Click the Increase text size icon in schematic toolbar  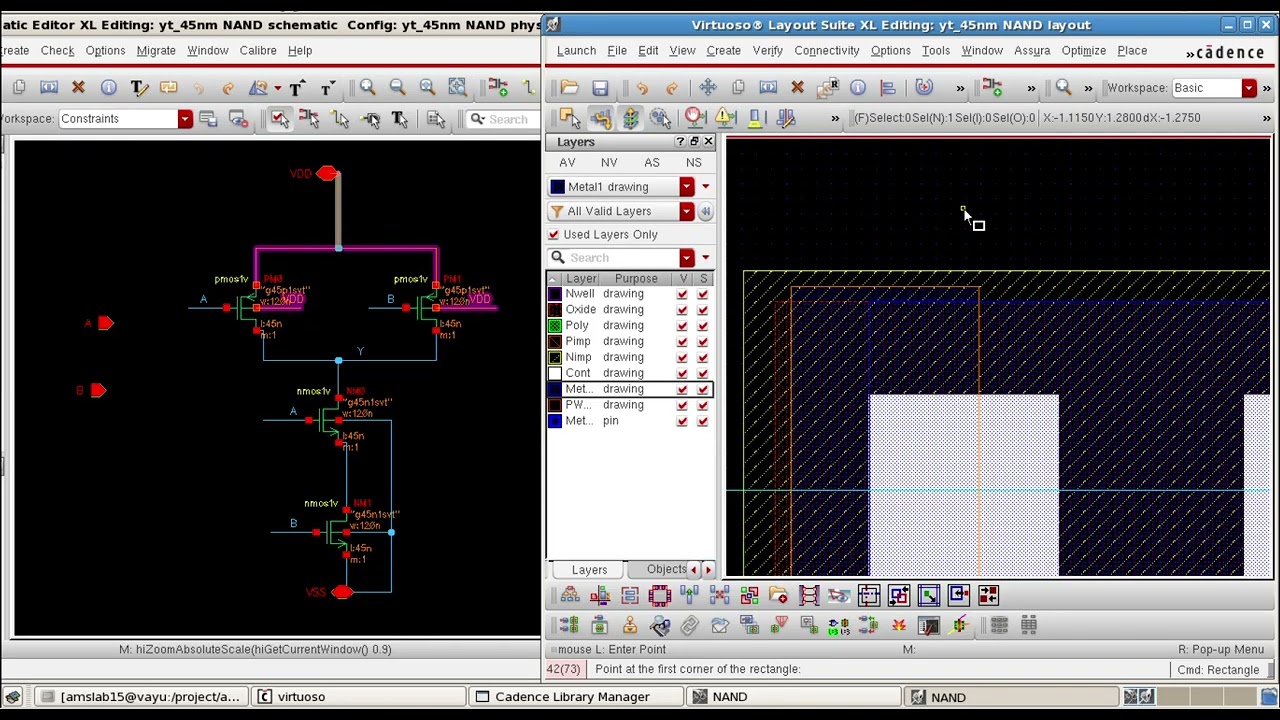pos(296,88)
